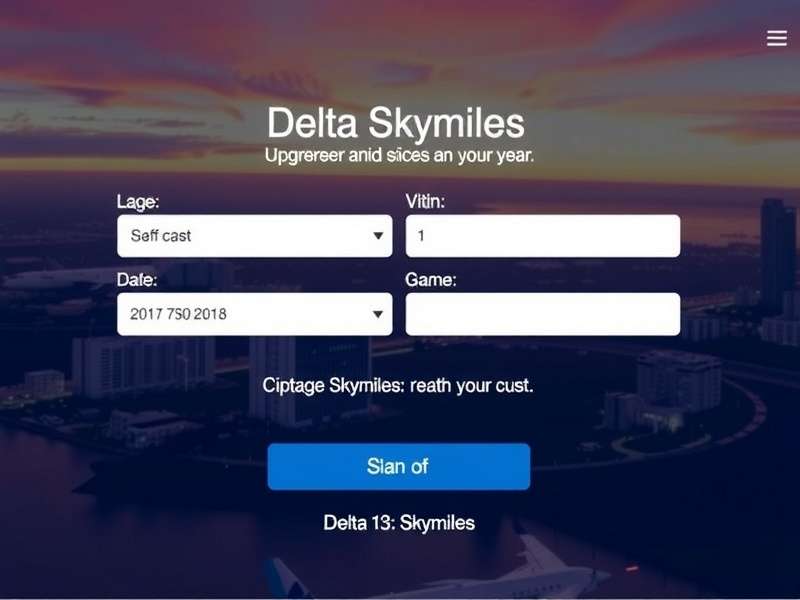This screenshot has height=600, width=800.
Task: Click the Ciptage Skymiles text line
Action: [398, 386]
